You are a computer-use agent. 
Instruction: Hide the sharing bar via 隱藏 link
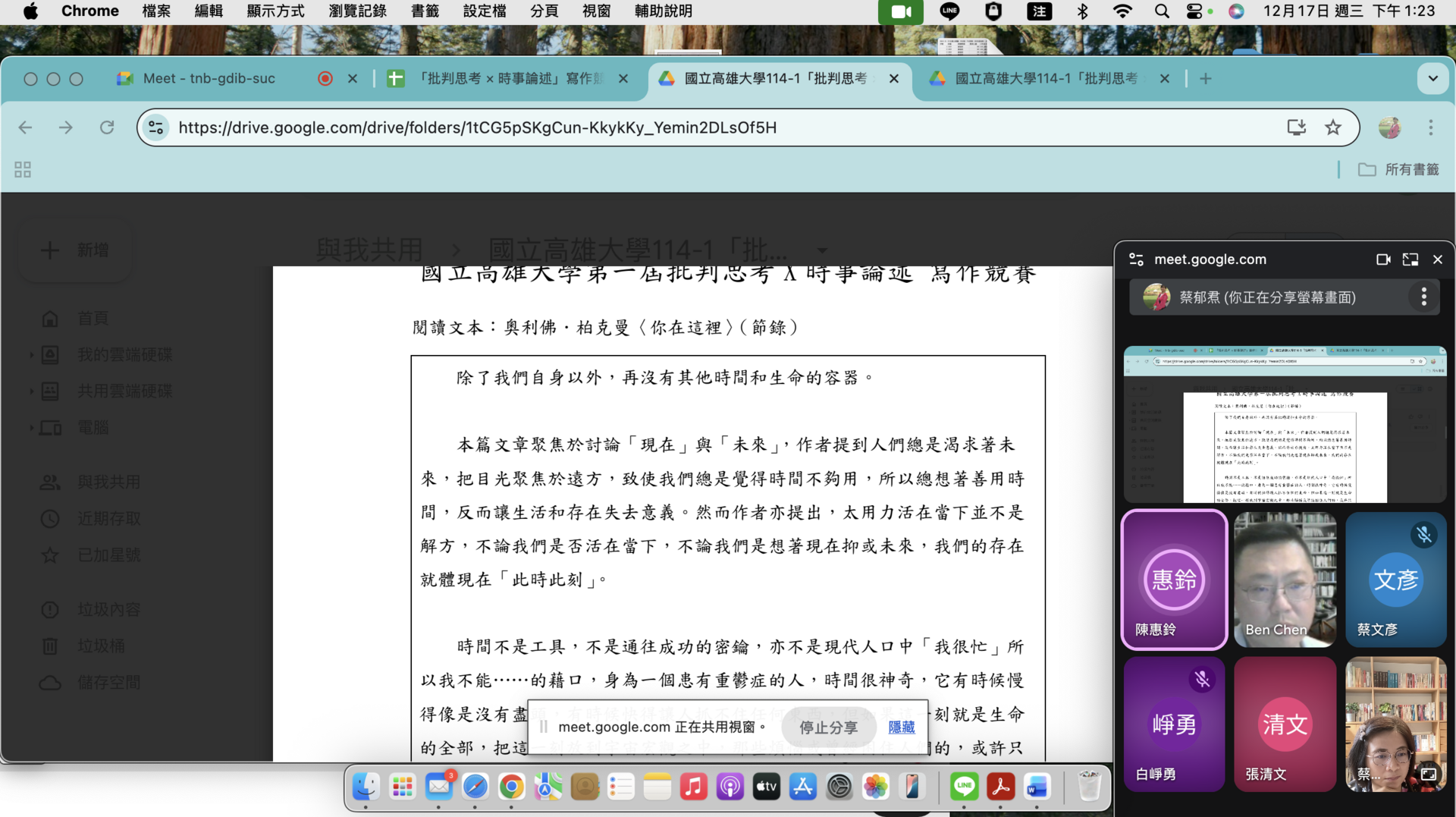click(901, 727)
